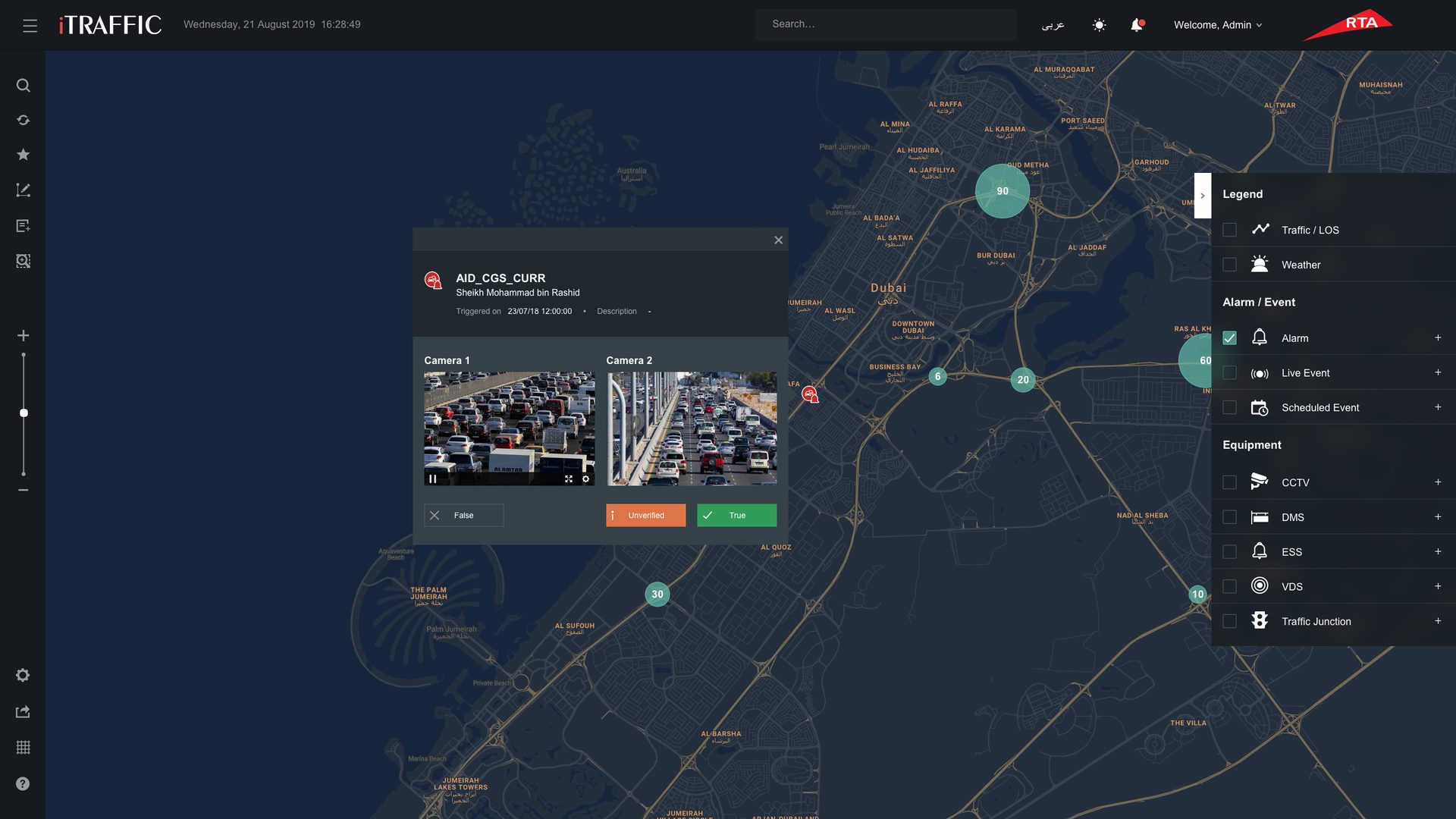The image size is (1456, 819).
Task: Expand DMS row plus
Action: click(1438, 516)
